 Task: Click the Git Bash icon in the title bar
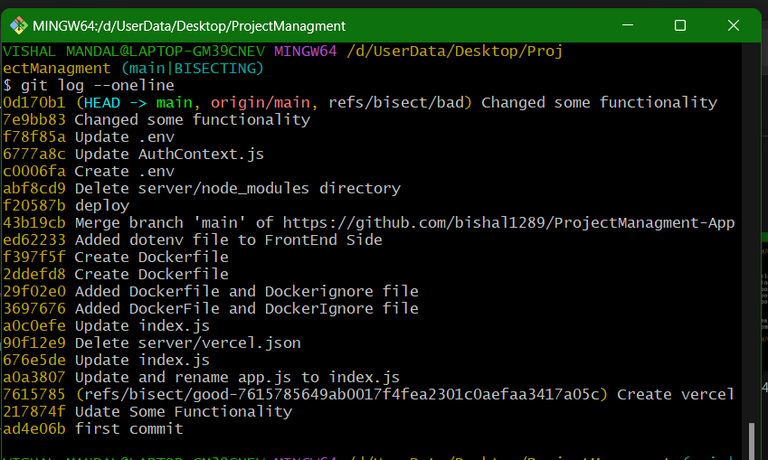(x=17, y=25)
